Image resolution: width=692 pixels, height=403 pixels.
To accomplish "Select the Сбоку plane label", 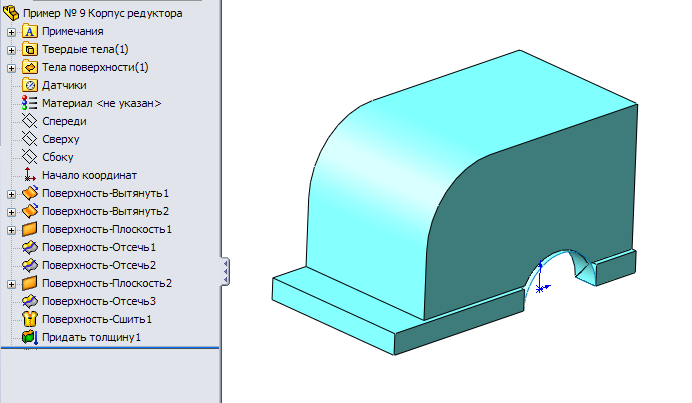I will tap(57, 157).
